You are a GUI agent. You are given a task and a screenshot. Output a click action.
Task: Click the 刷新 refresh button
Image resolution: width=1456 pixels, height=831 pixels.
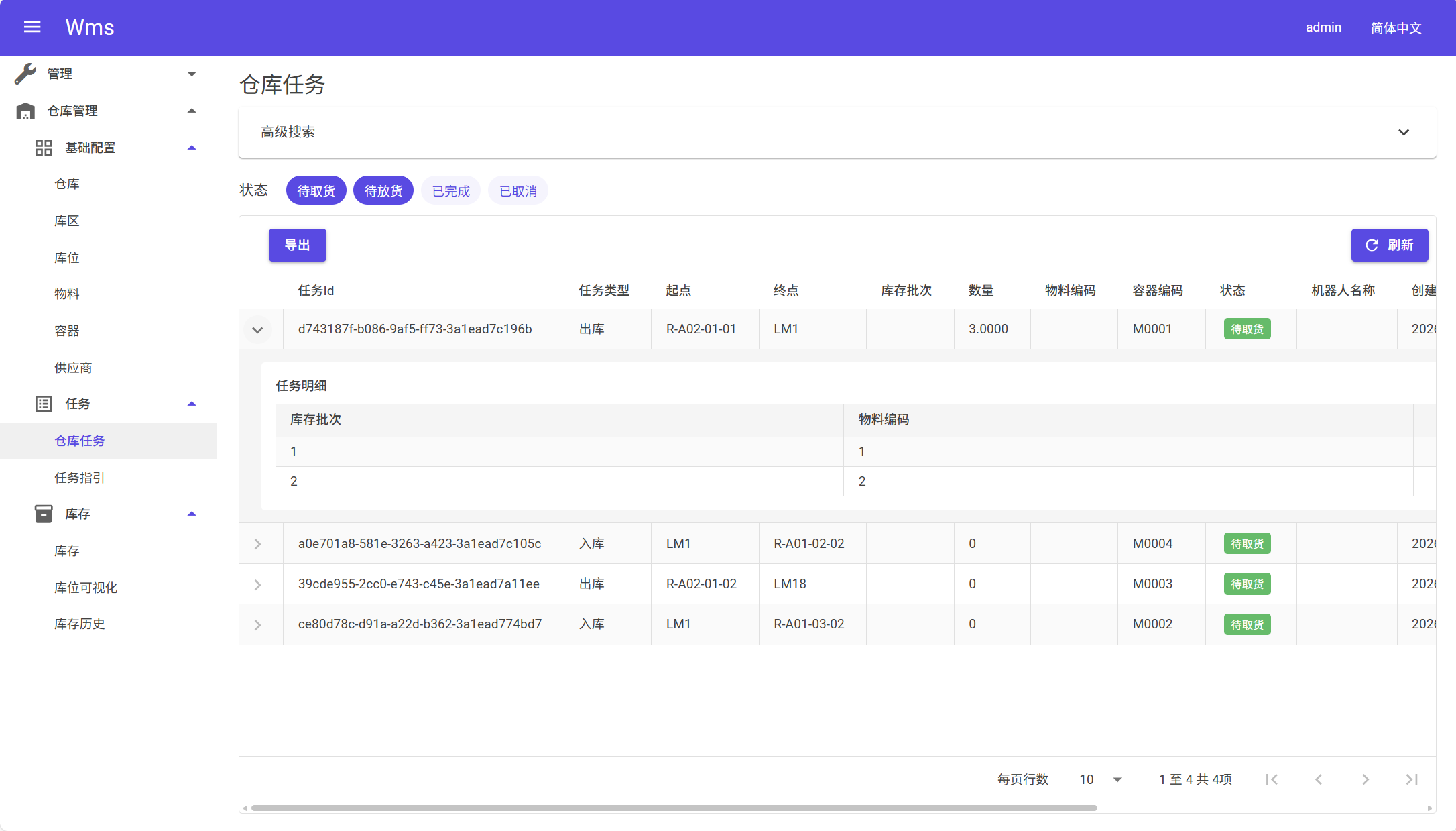(x=1390, y=245)
